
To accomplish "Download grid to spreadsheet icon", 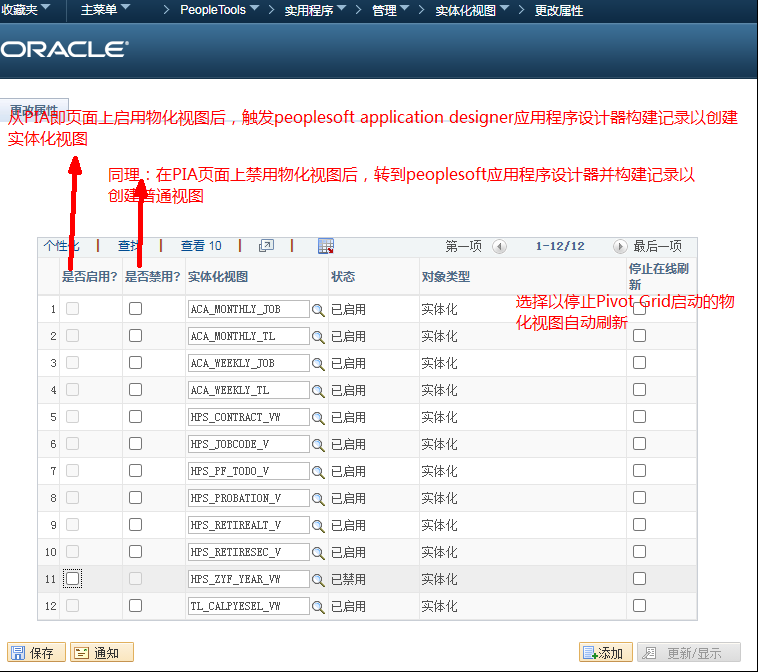I will click(326, 246).
